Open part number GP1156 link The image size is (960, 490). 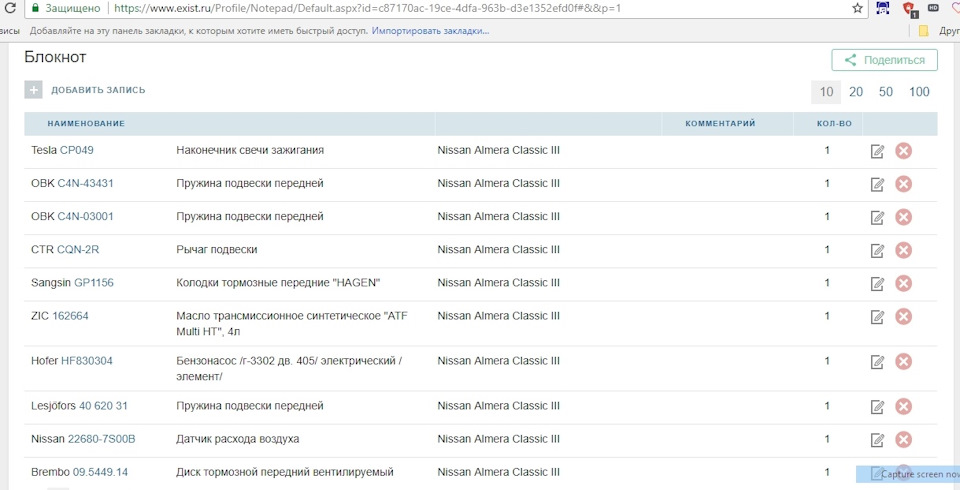(x=94, y=282)
